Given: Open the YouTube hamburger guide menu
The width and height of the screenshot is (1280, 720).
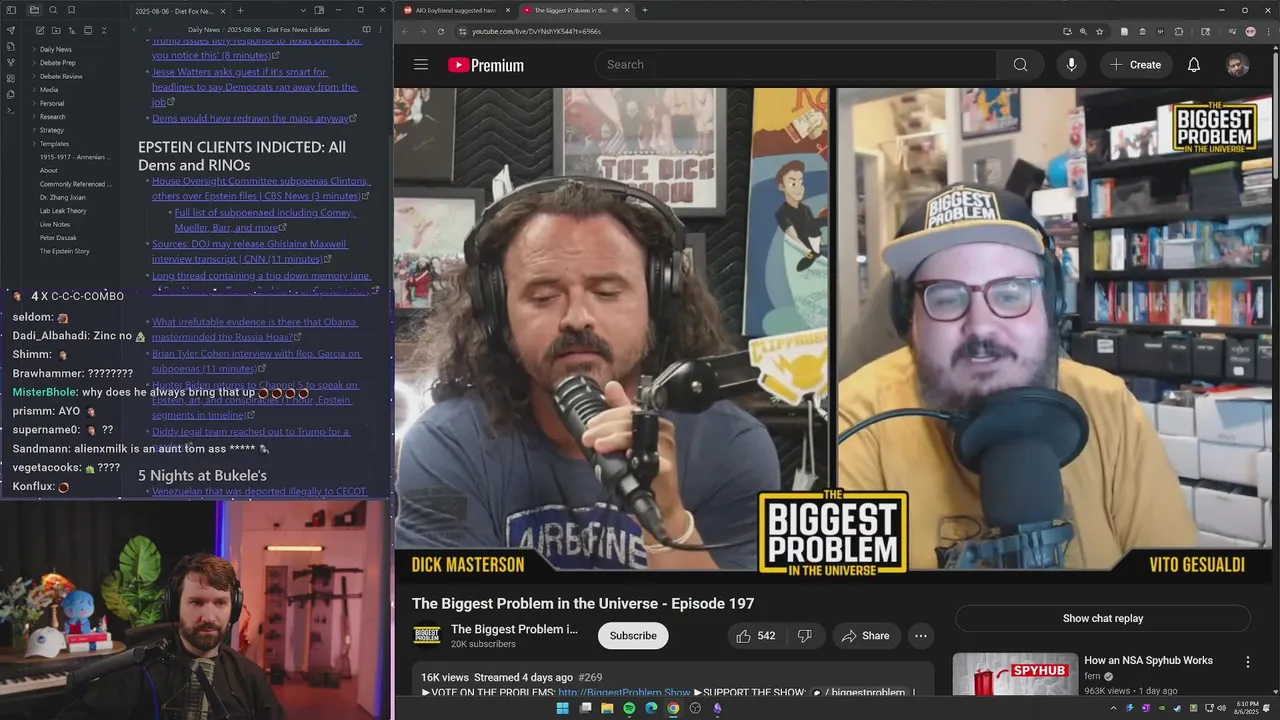Looking at the screenshot, I should (x=421, y=65).
